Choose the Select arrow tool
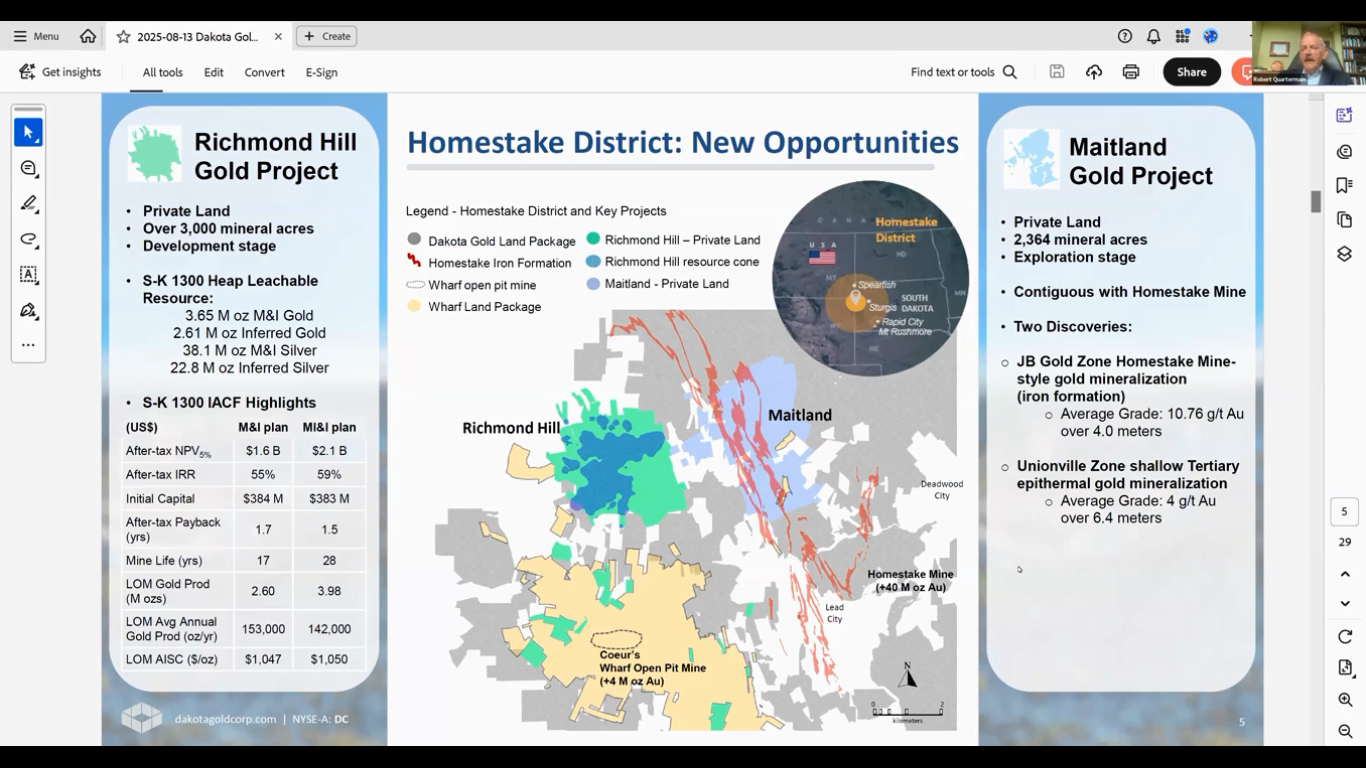 (x=28, y=132)
